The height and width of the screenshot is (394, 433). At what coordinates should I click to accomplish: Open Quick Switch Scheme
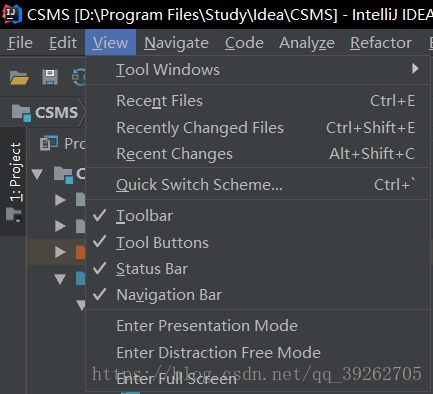pos(258,185)
